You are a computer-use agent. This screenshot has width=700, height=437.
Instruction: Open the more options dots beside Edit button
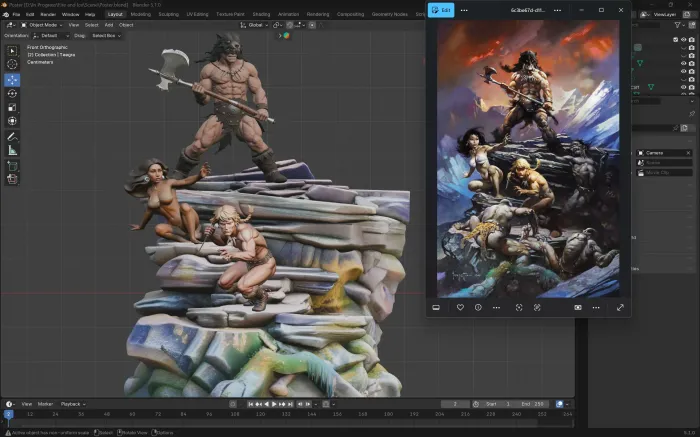coord(464,10)
